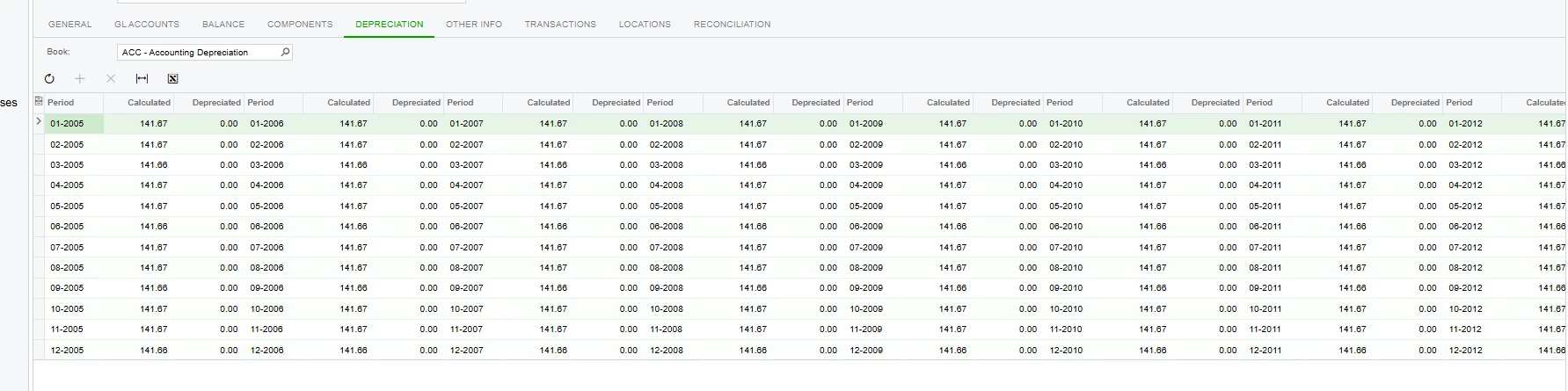Go to the Components tab
The height and width of the screenshot is (391, 1568).
pyautogui.click(x=300, y=25)
